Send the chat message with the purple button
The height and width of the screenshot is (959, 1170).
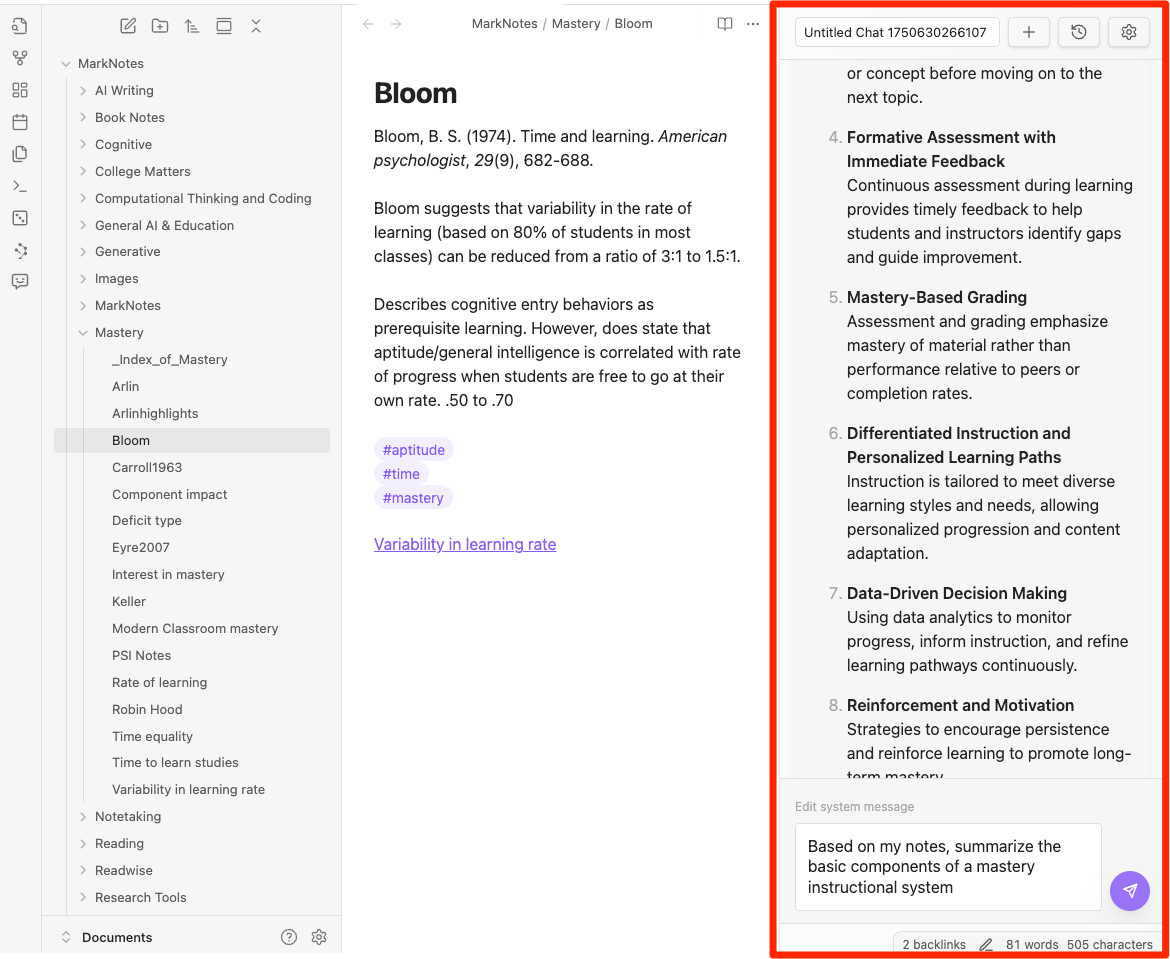click(x=1129, y=890)
